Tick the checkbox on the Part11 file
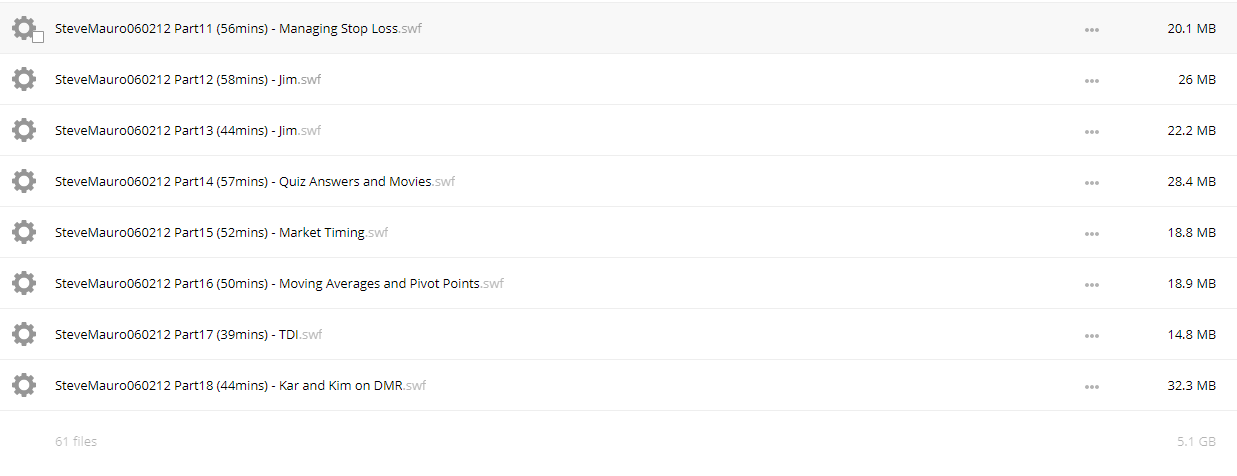The image size is (1237, 476). click(x=38, y=37)
